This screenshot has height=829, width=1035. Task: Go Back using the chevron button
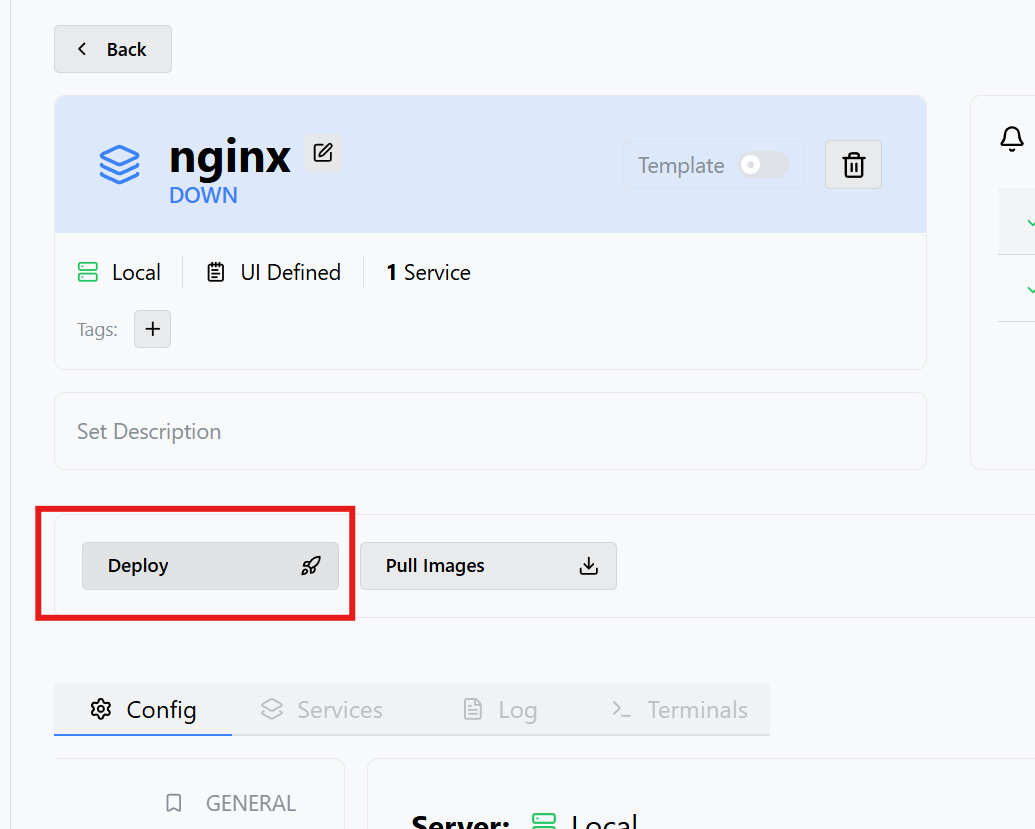[x=113, y=49]
